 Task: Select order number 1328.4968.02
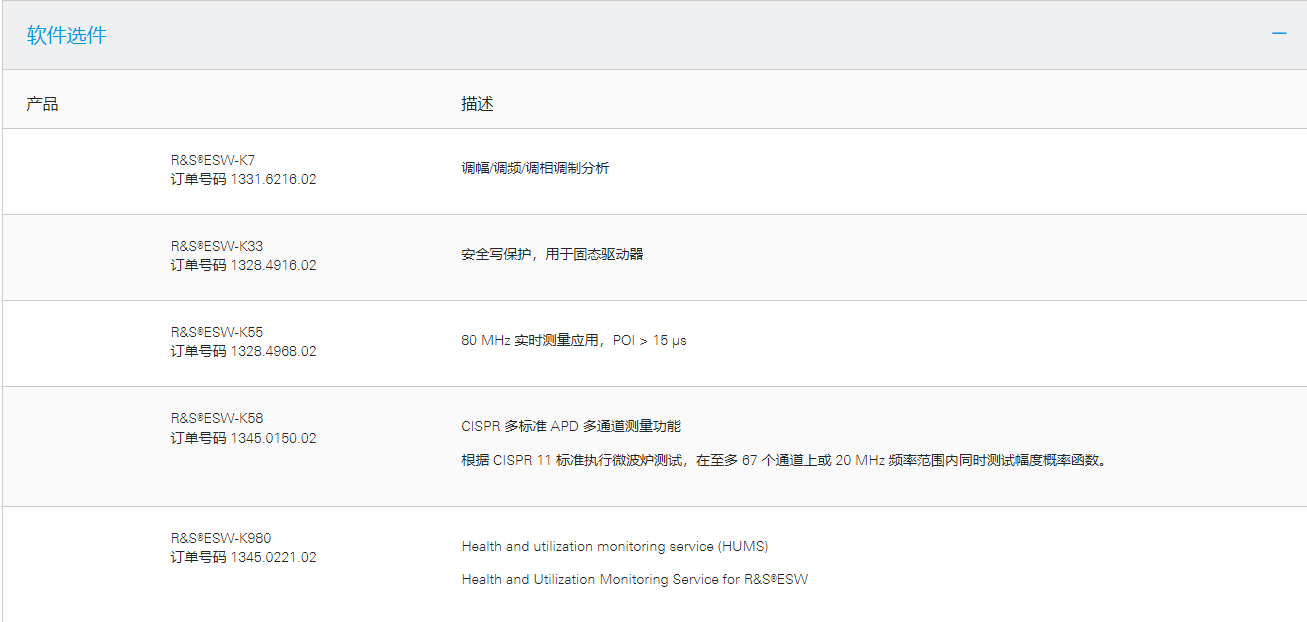(273, 352)
